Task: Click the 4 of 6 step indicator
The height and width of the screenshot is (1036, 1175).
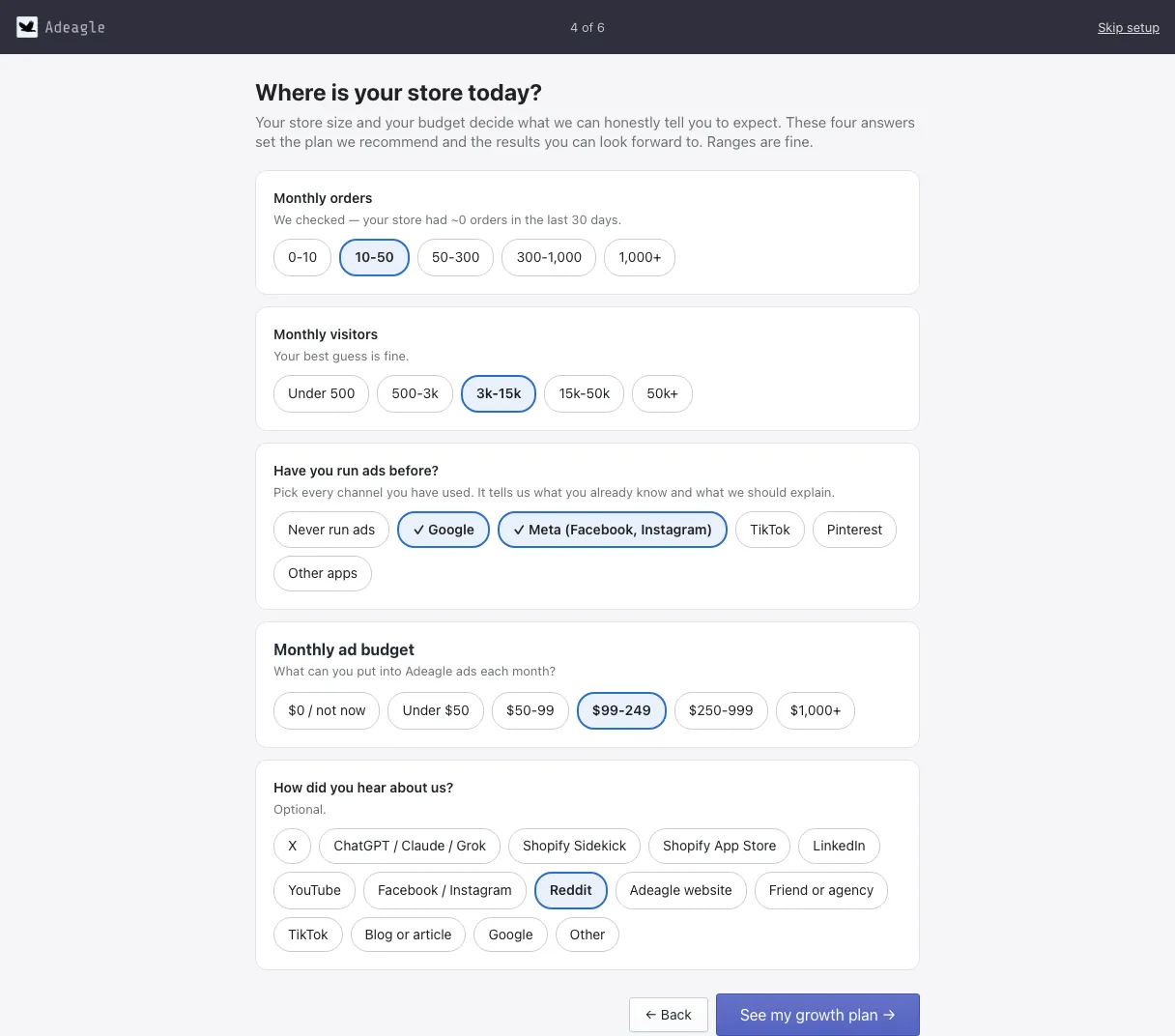Action: tap(587, 27)
